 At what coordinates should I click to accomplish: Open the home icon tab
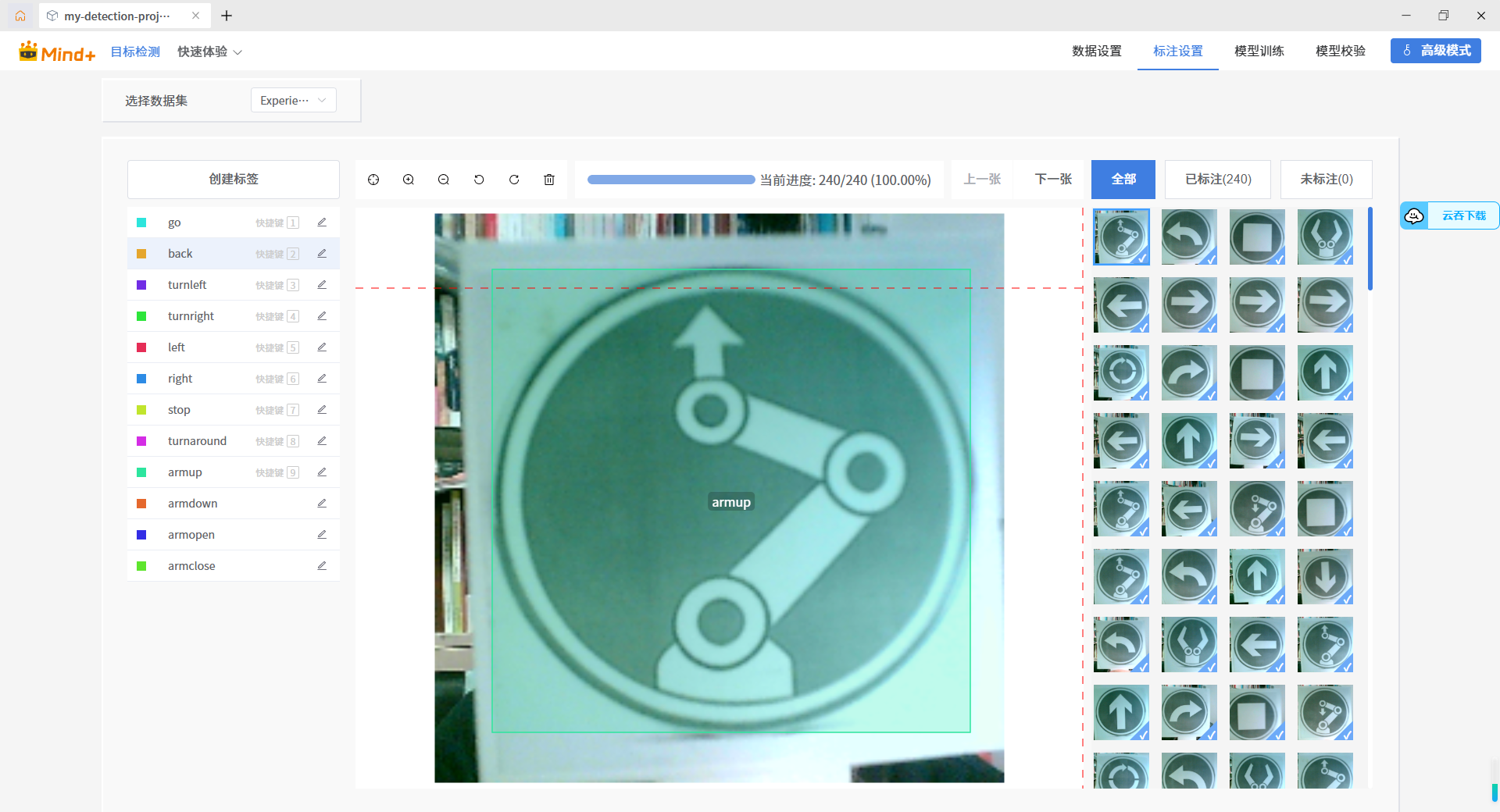click(x=20, y=16)
